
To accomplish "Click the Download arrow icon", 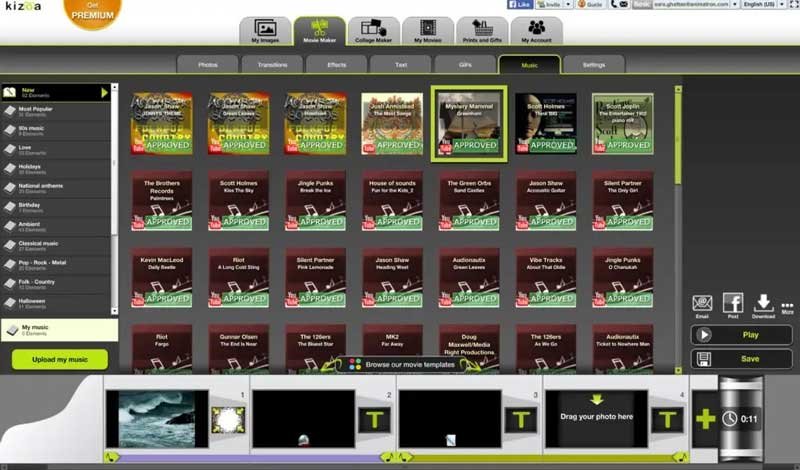I will (763, 303).
